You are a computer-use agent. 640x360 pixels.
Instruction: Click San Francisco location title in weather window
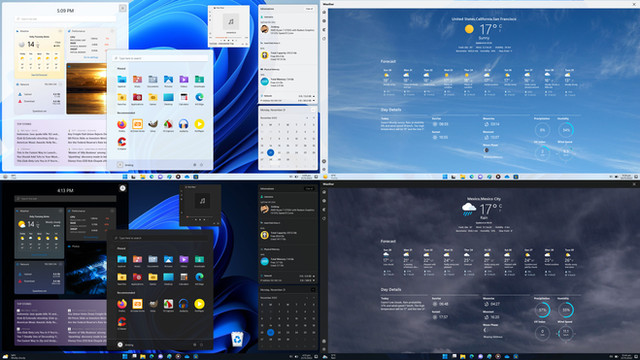tap(484, 19)
